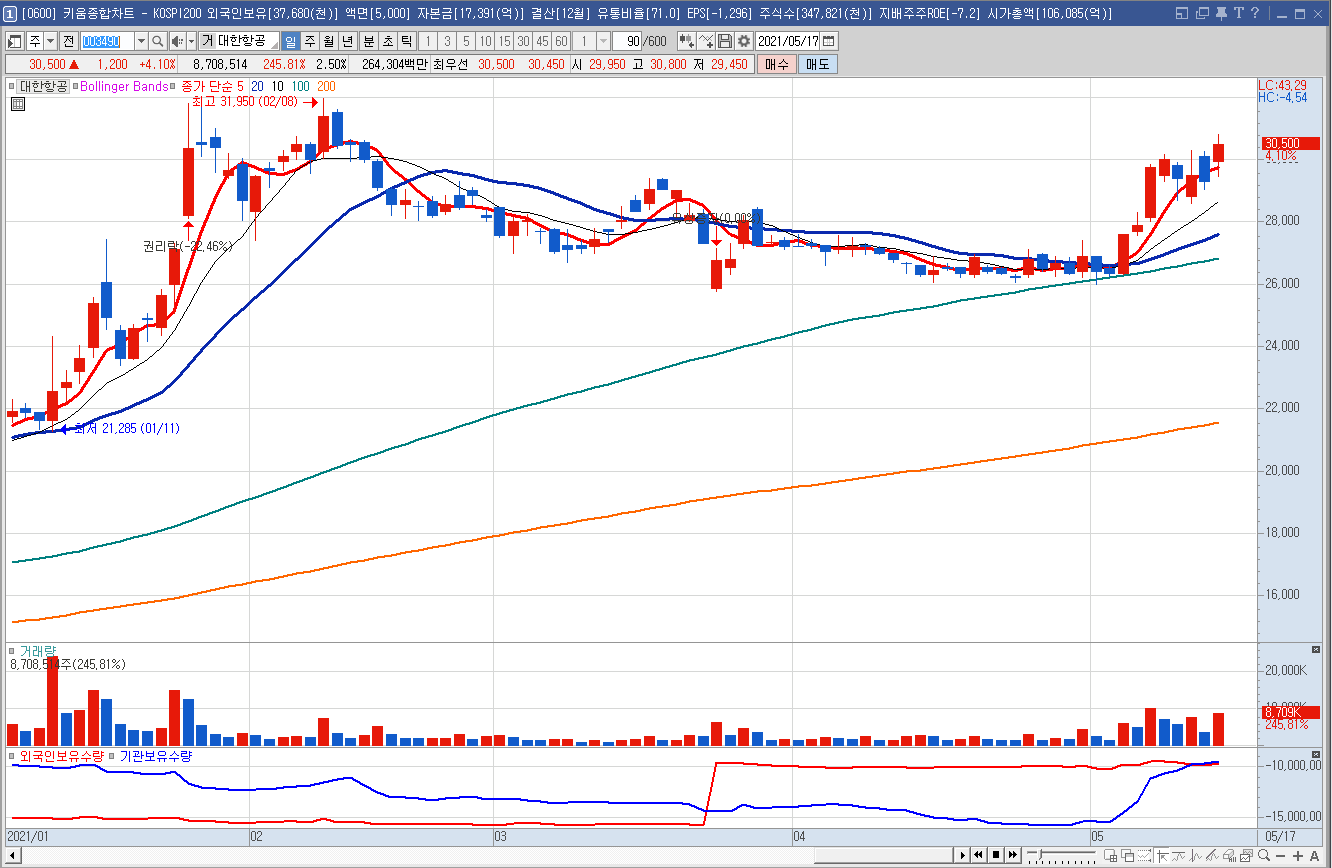Image resolution: width=1332 pixels, height=868 pixels.
Task: Click the magnifier zoom icon at bottom right
Action: 1264,855
